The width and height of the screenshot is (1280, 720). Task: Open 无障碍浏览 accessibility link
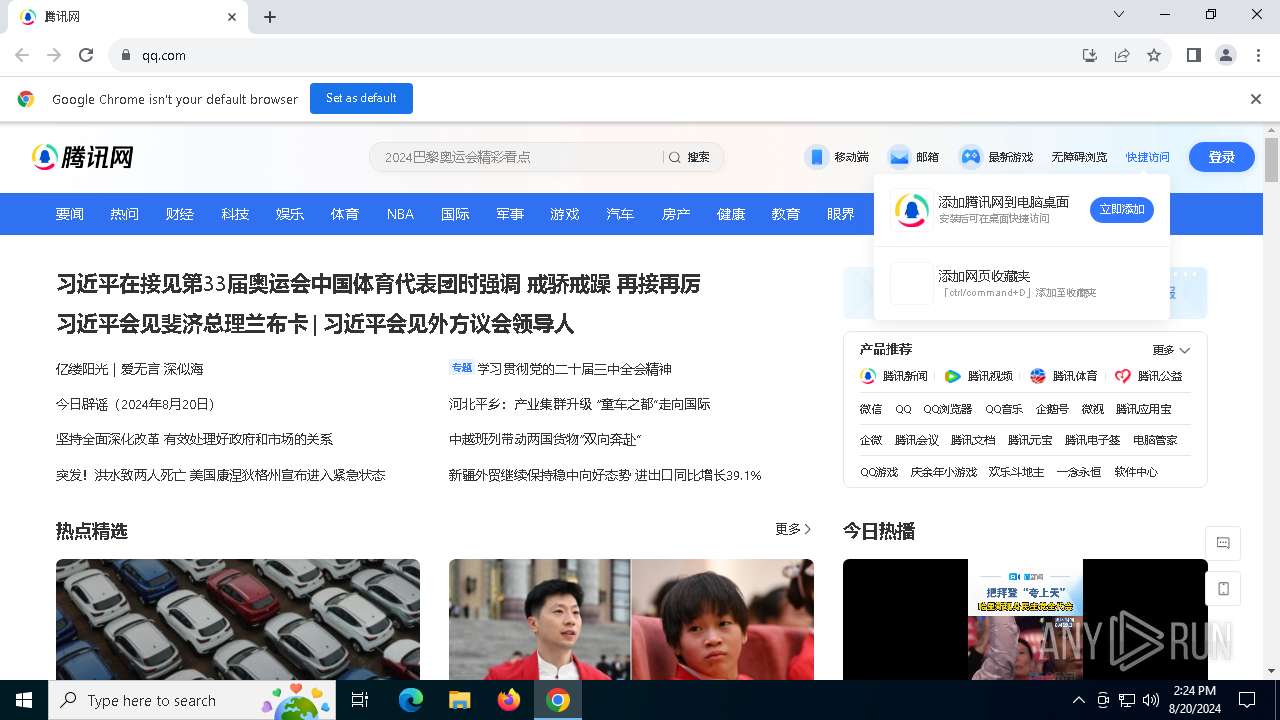click(1079, 157)
